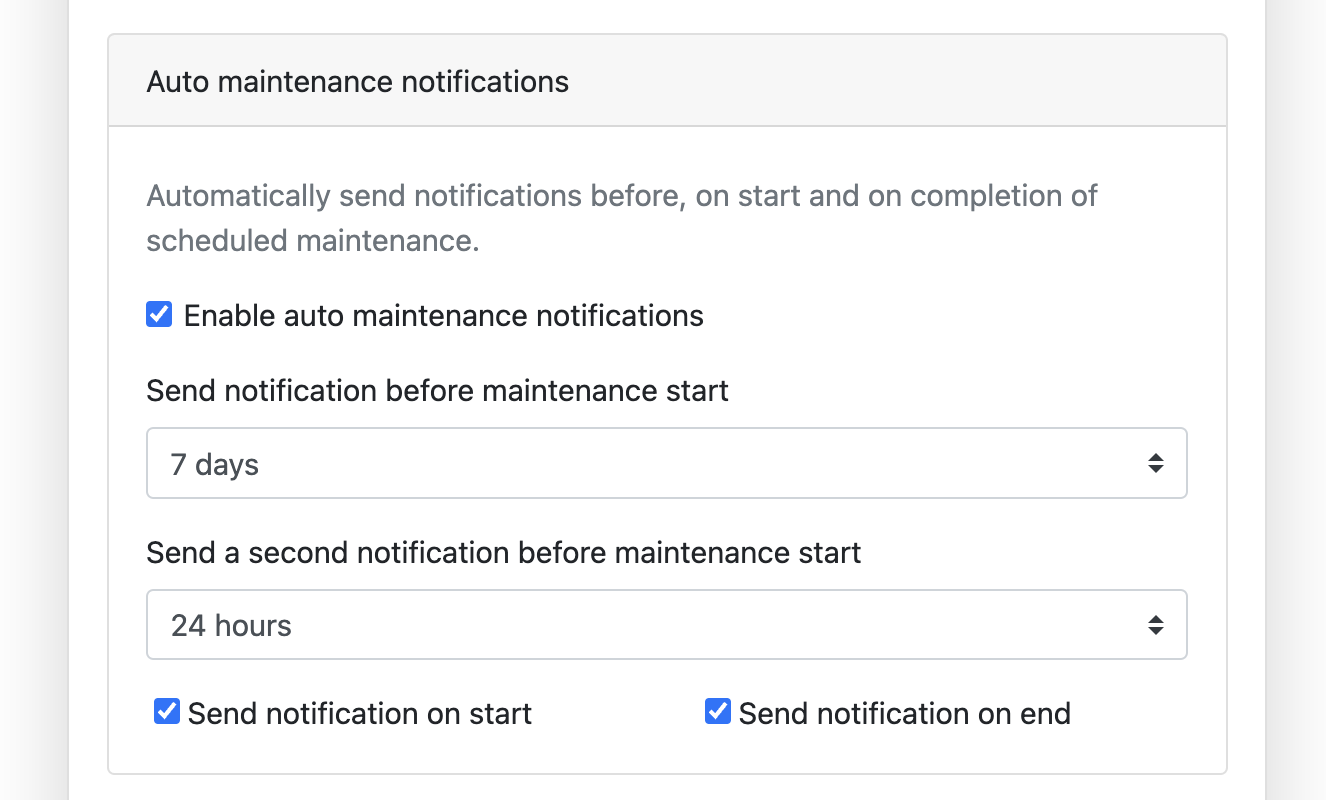Image resolution: width=1326 pixels, height=800 pixels.
Task: Click the empty right side of the panel header bar
Action: coord(950,81)
